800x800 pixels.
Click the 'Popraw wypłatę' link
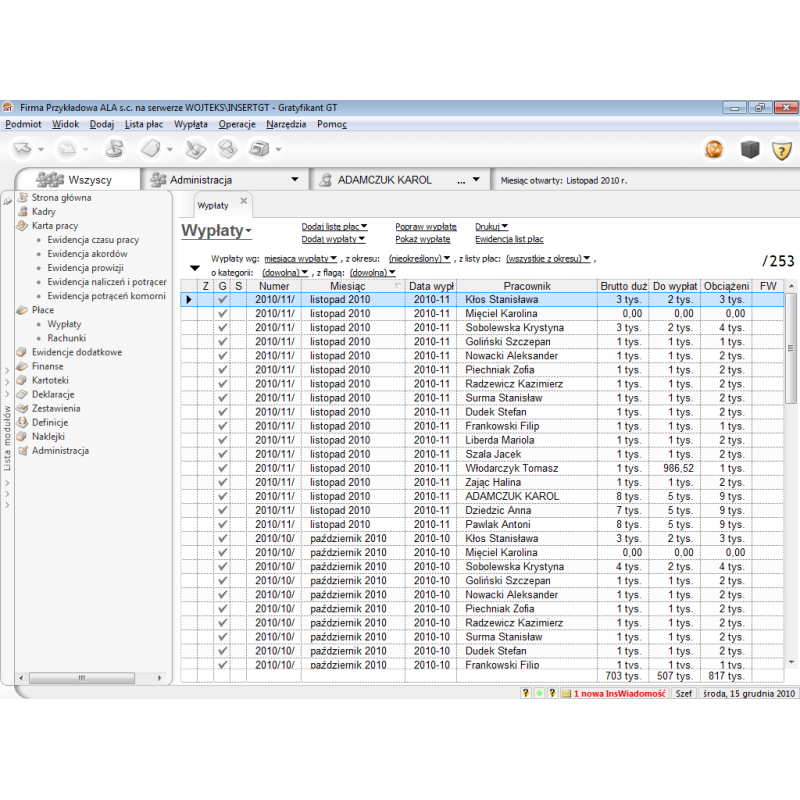(425, 227)
